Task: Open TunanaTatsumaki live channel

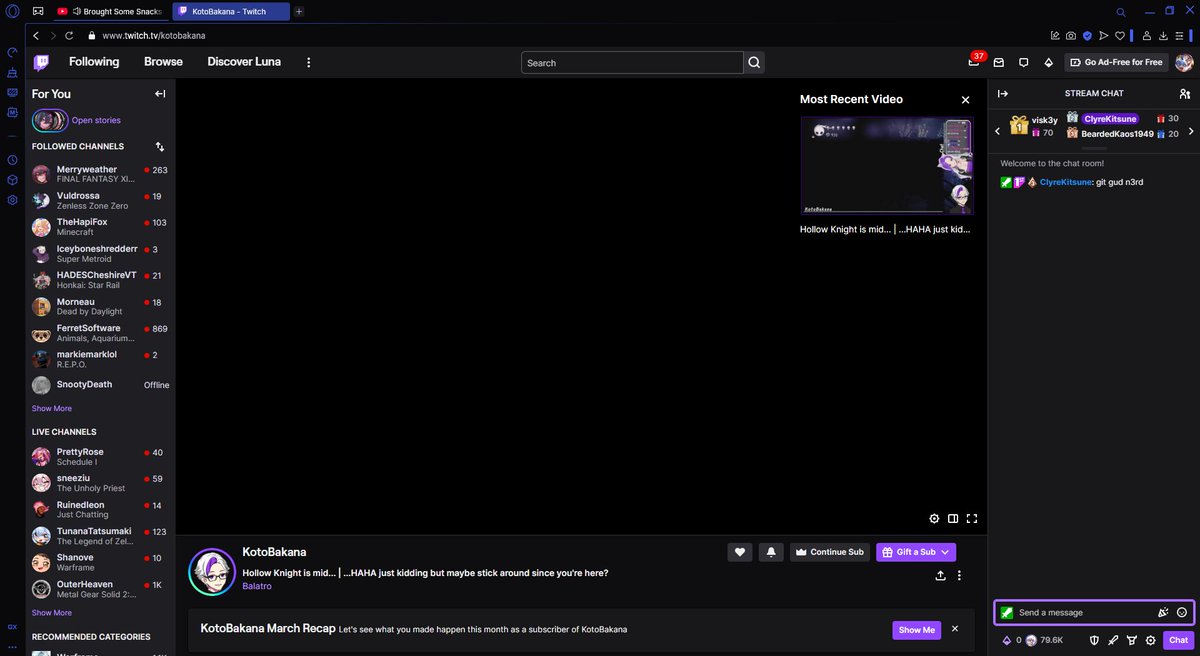Action: pos(100,536)
